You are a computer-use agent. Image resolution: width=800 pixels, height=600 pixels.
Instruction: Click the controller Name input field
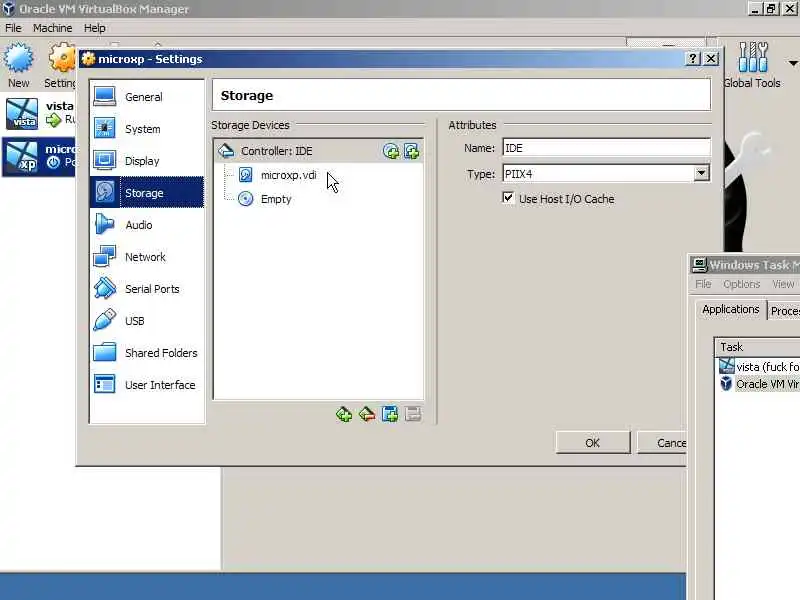tap(606, 148)
